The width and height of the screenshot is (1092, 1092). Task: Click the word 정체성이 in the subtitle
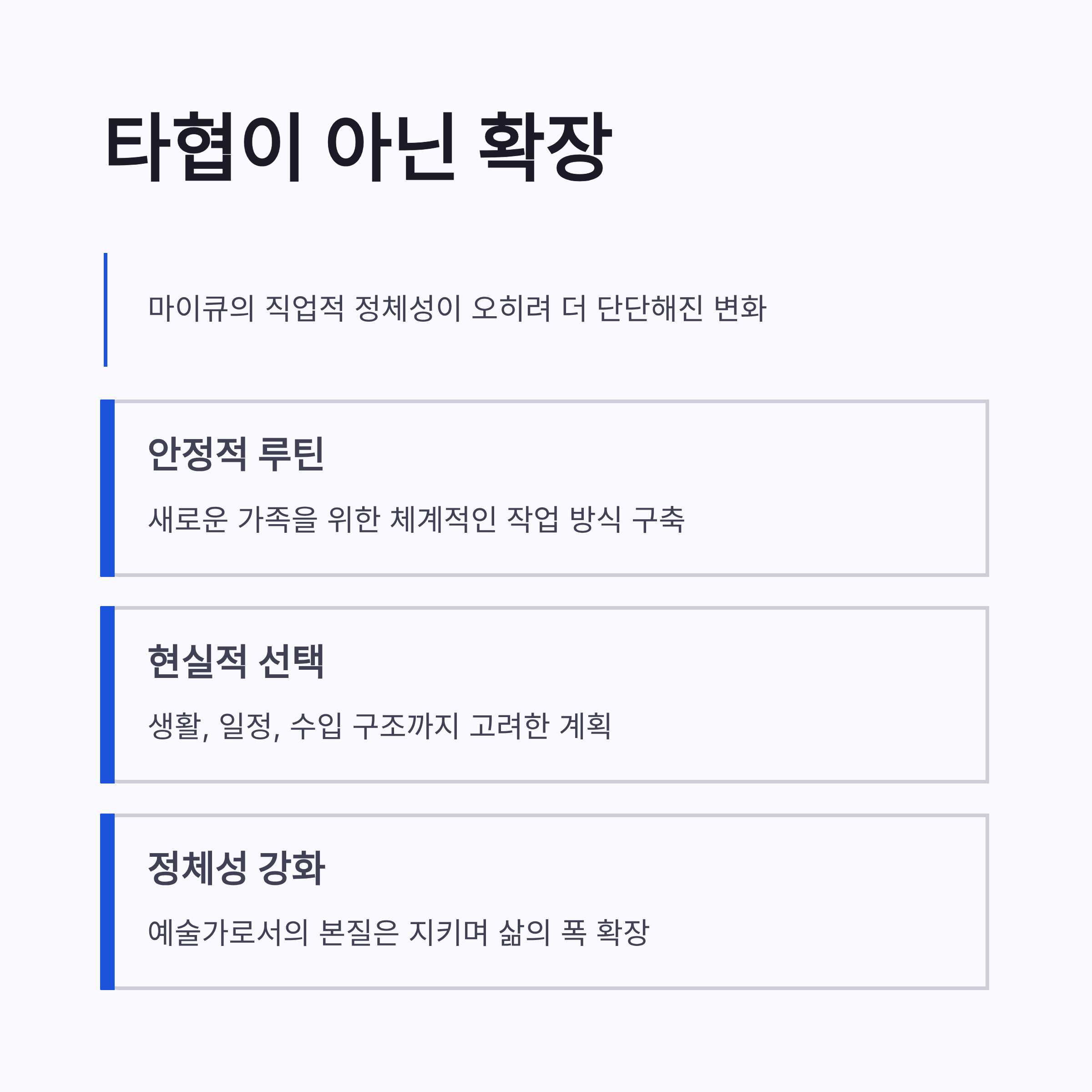click(408, 308)
